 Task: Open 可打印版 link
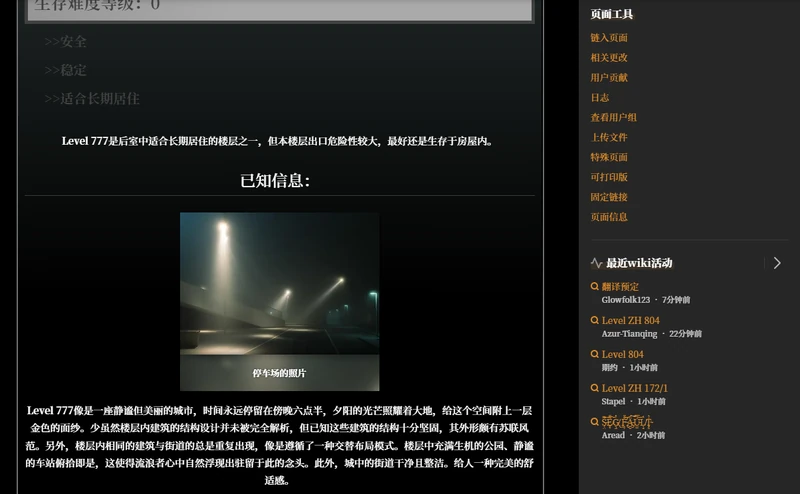click(x=609, y=177)
